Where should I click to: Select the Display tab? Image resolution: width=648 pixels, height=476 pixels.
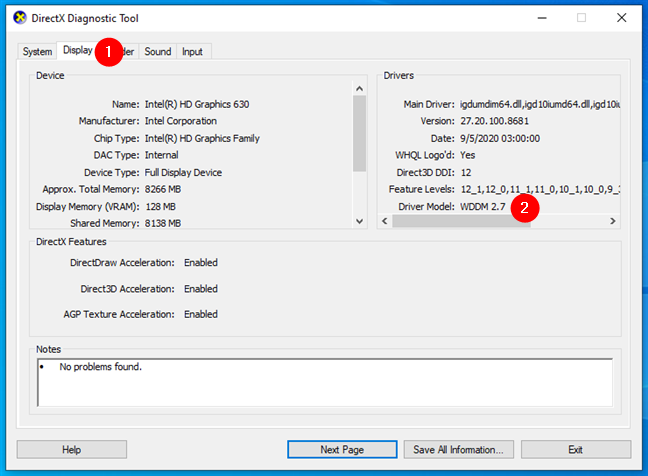pyautogui.click(x=77, y=50)
